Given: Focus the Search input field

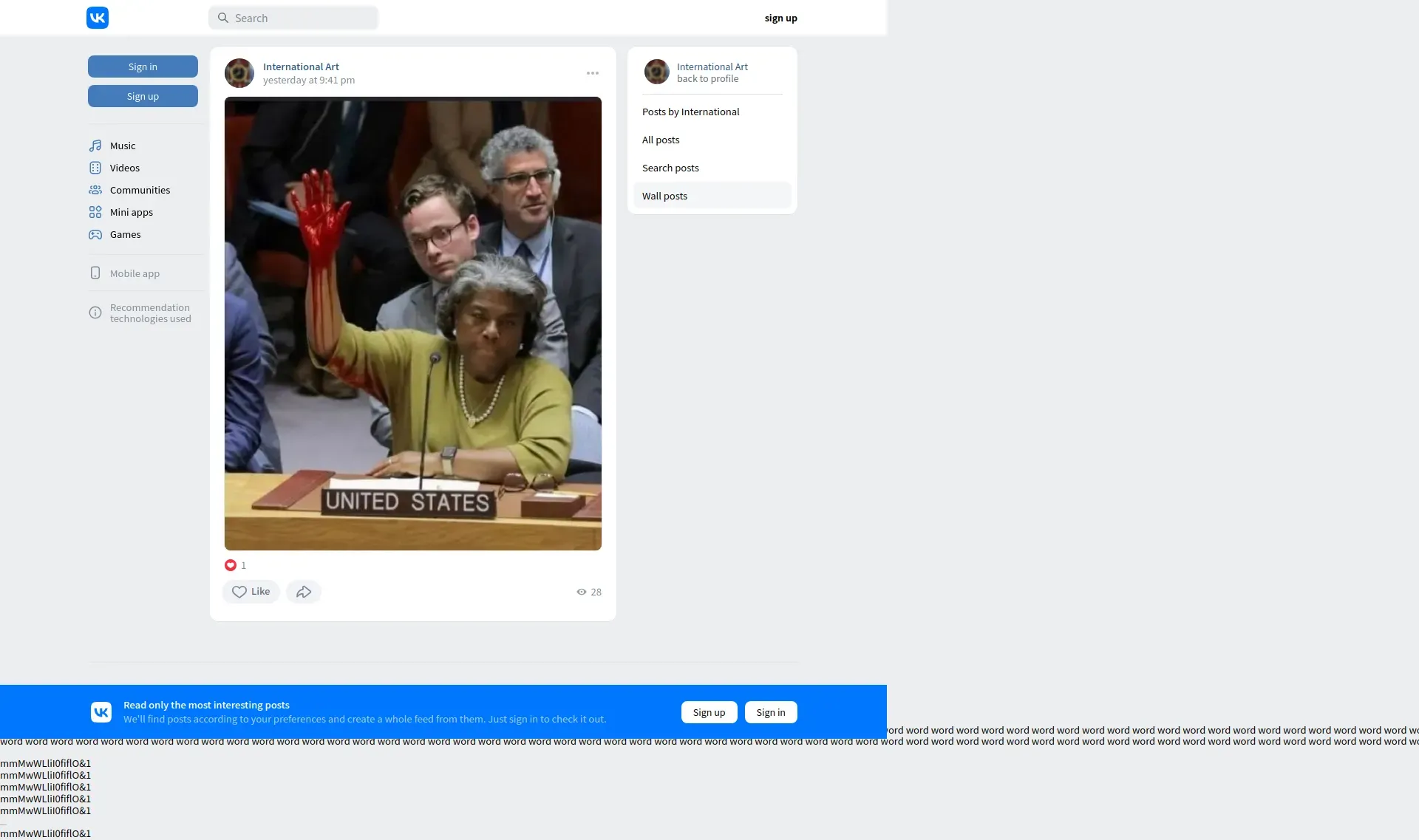Looking at the screenshot, I should [293, 18].
